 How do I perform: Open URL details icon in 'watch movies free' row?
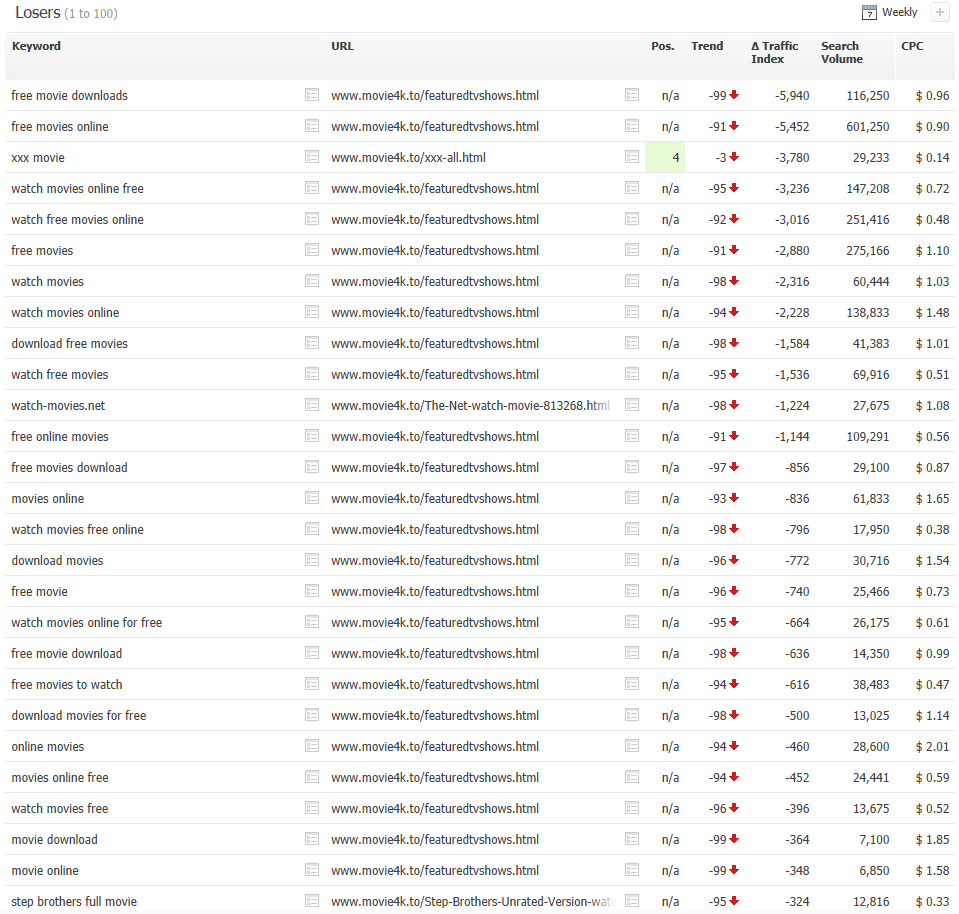632,808
